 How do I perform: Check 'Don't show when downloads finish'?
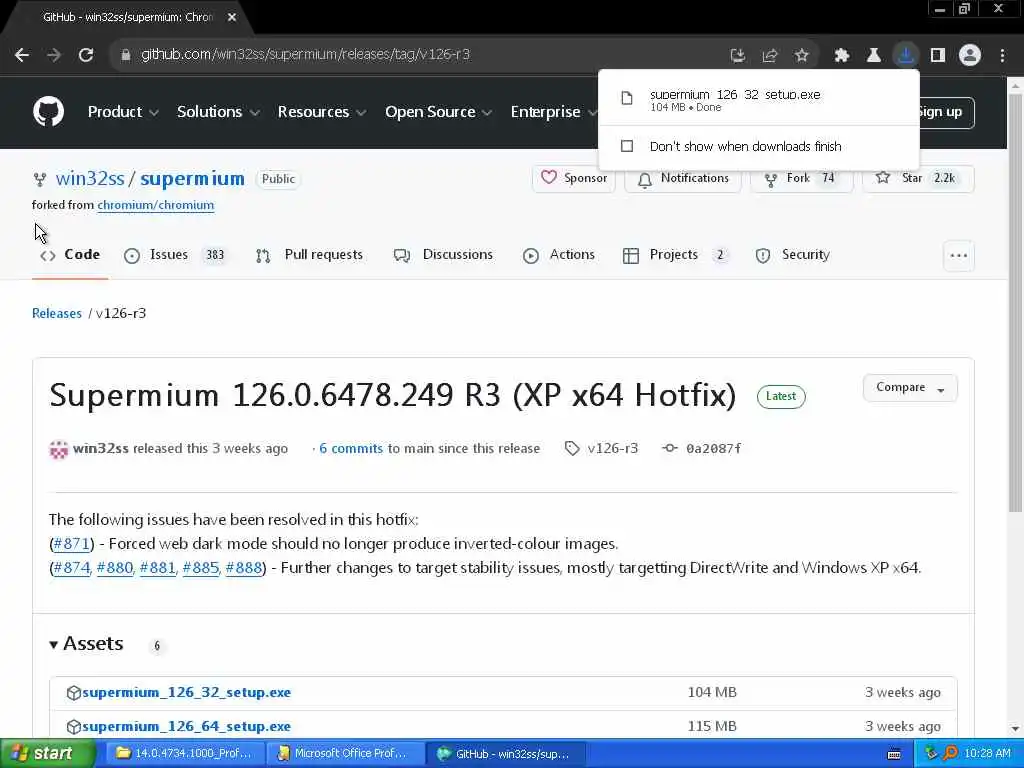pyautogui.click(x=627, y=146)
